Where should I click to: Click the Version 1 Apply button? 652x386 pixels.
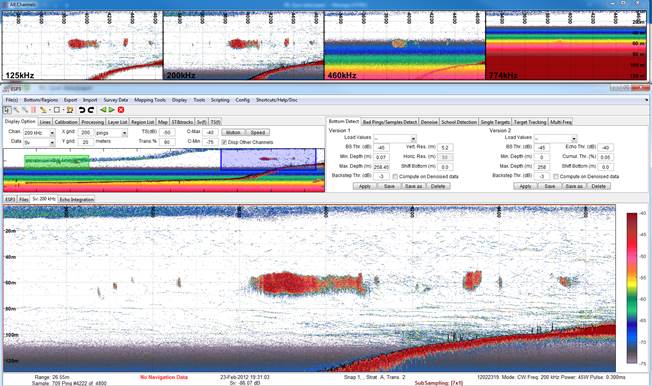(365, 186)
